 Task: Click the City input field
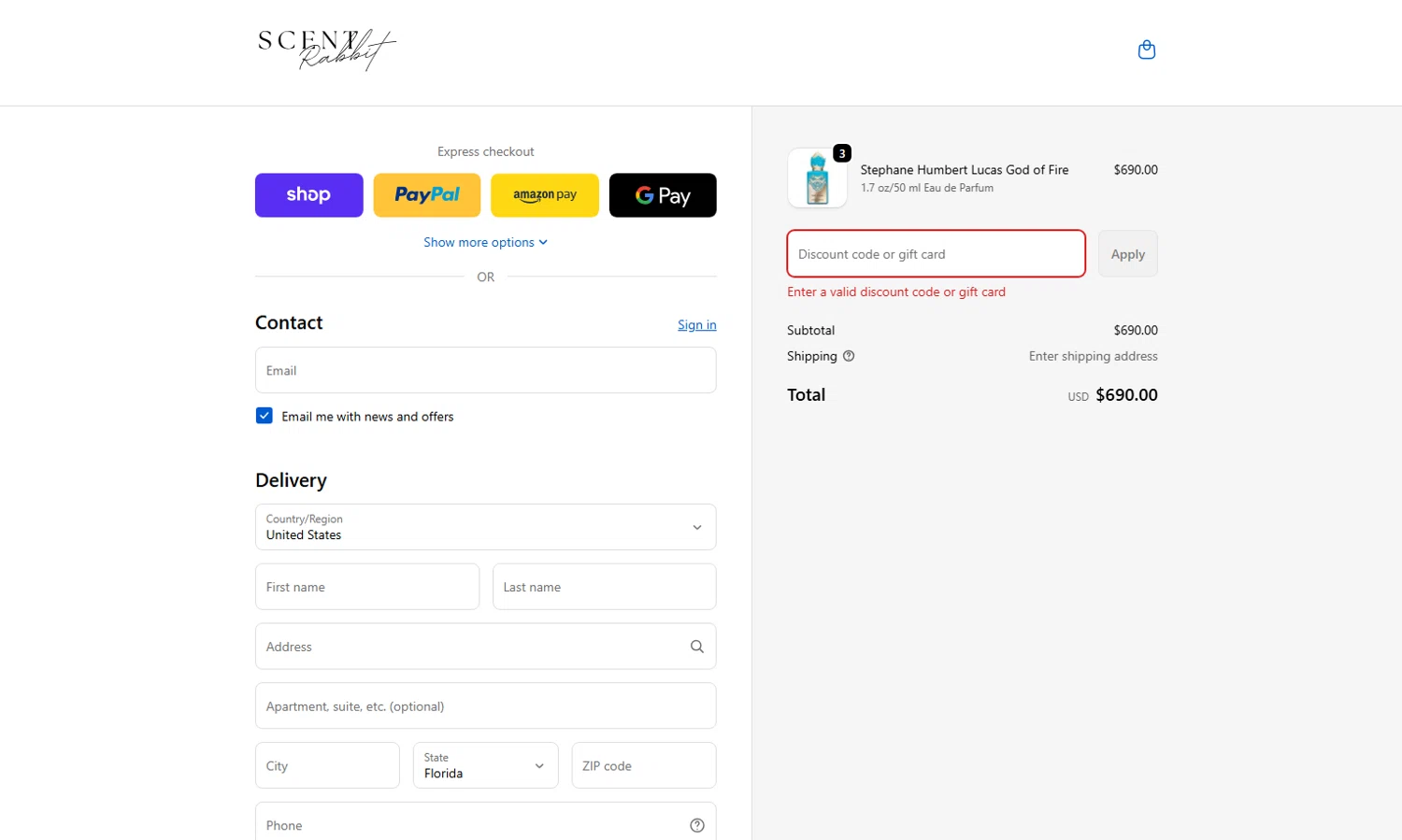327,765
